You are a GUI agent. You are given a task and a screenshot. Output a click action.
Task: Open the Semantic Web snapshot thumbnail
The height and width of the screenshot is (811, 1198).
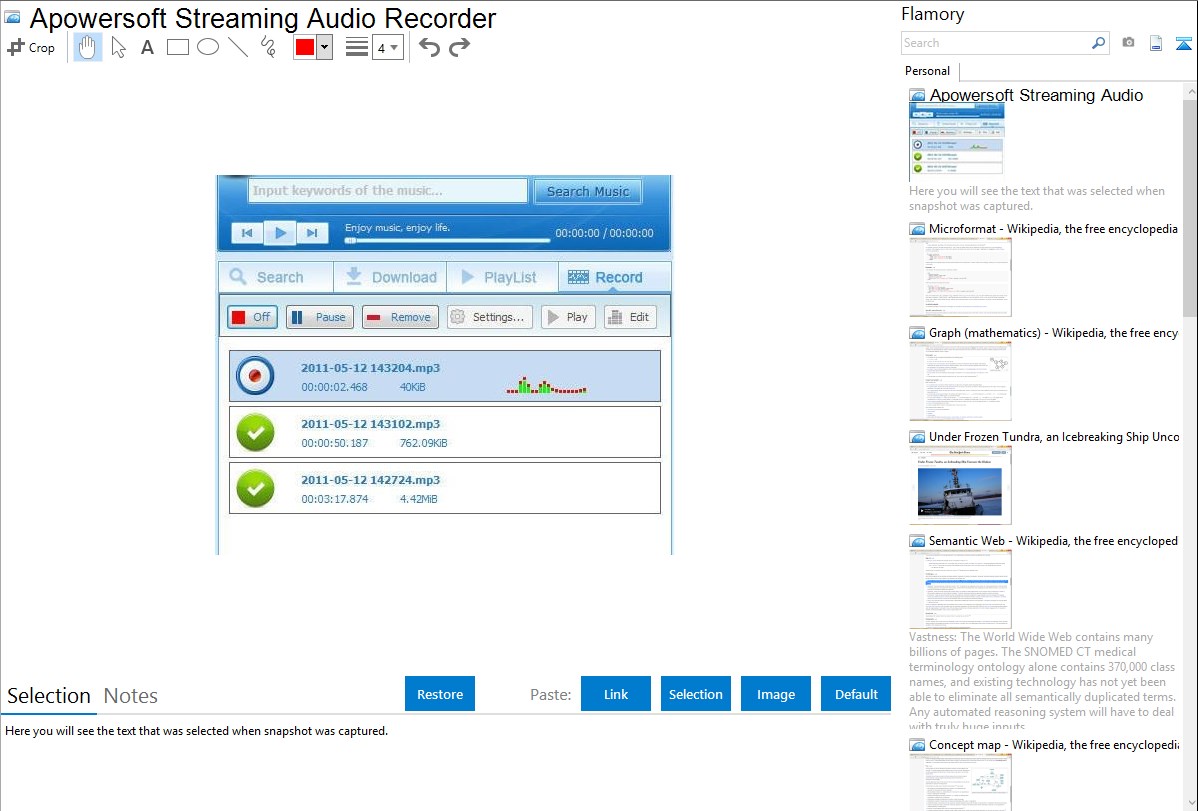pos(960,589)
